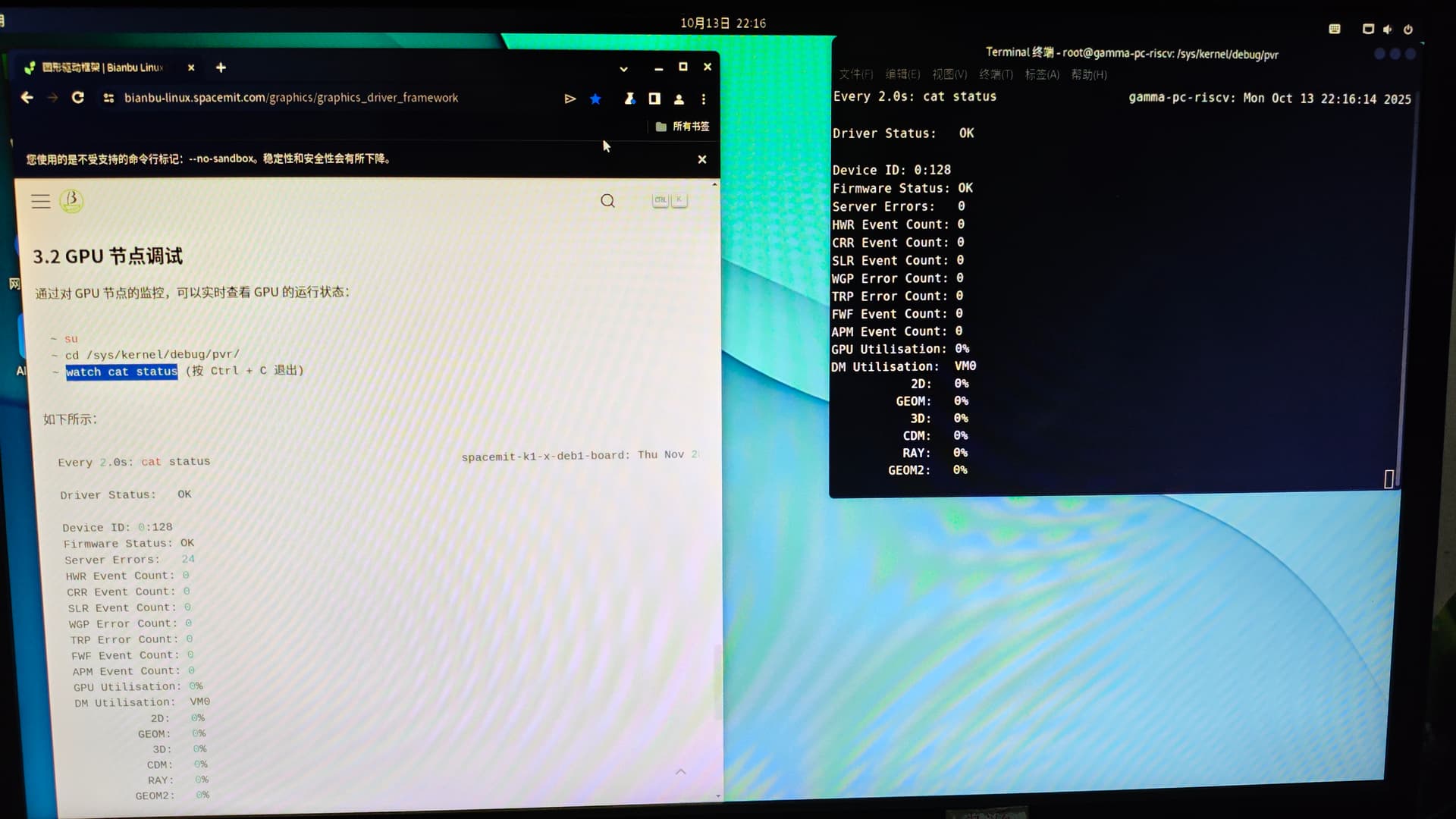Image resolution: width=1456 pixels, height=819 pixels.
Task: Open the power menu tray icon
Action: pyautogui.click(x=1408, y=29)
